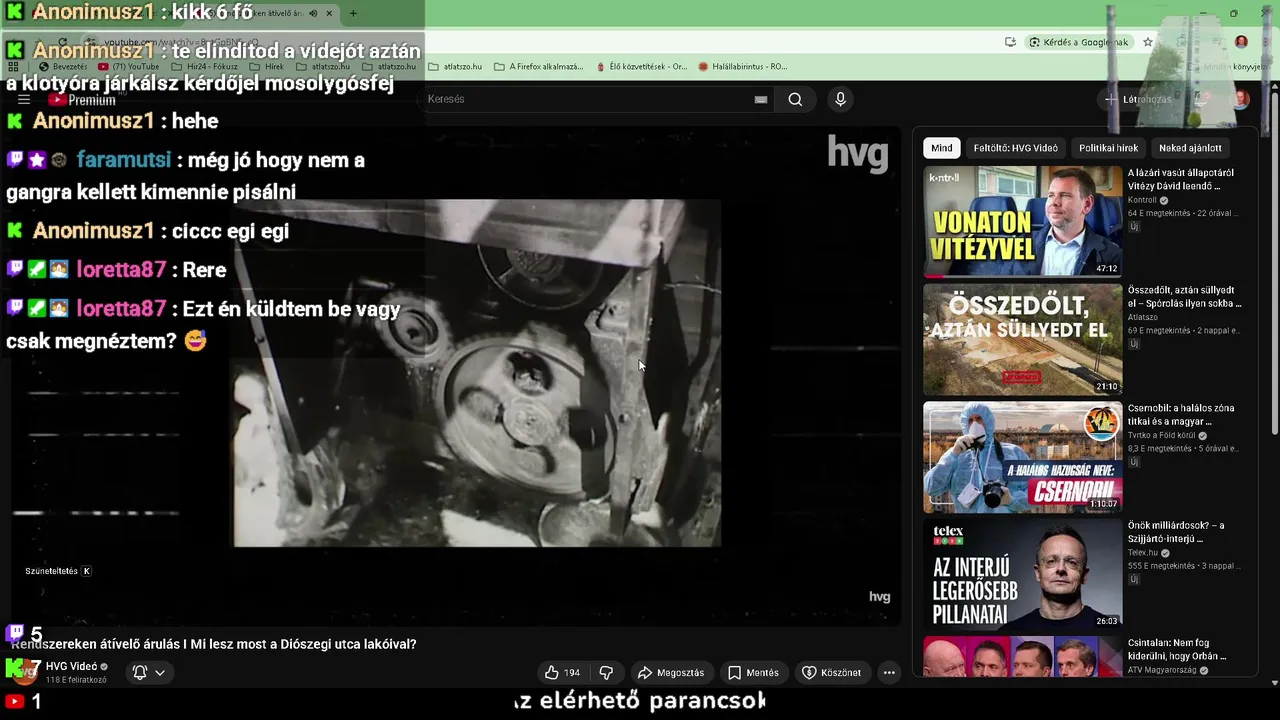The width and height of the screenshot is (1280, 720).
Task: Open the YouTube account avatar
Action: [1240, 99]
